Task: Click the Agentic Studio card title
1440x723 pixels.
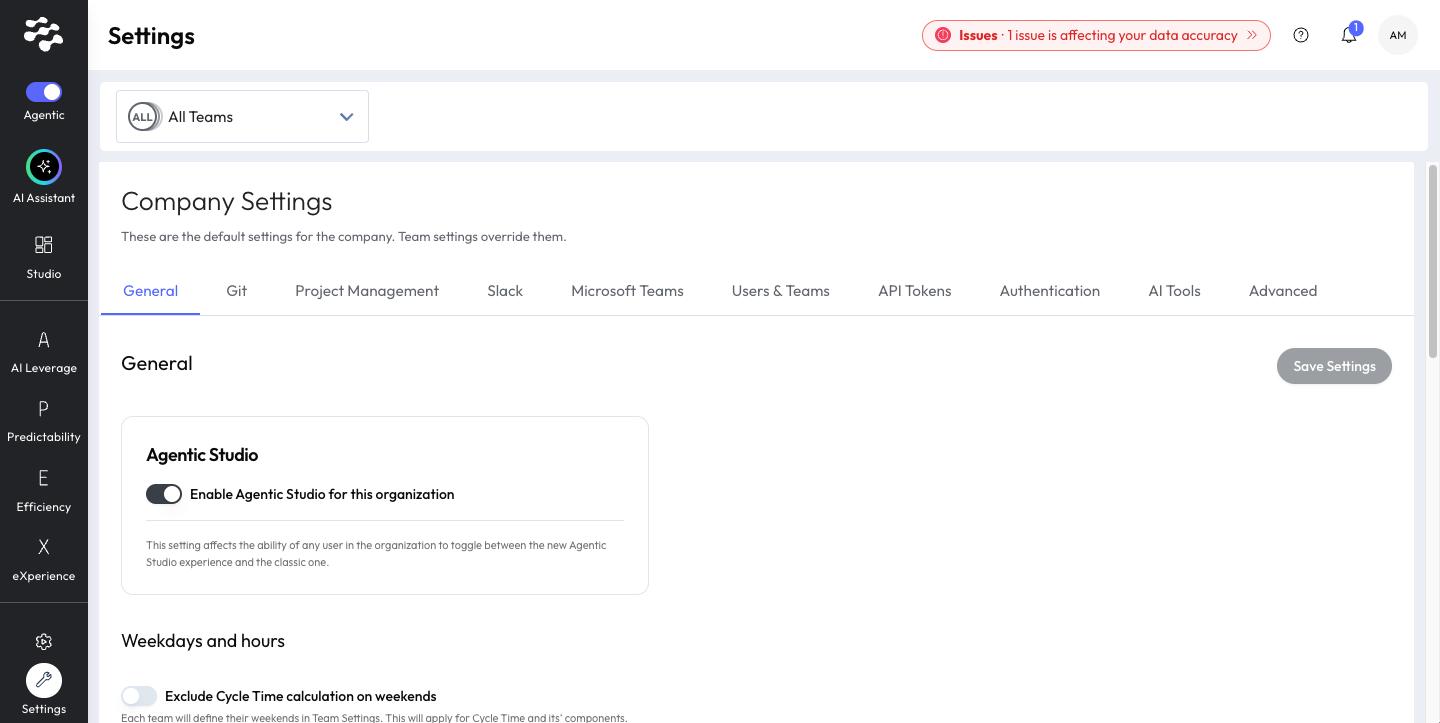Action: (202, 455)
